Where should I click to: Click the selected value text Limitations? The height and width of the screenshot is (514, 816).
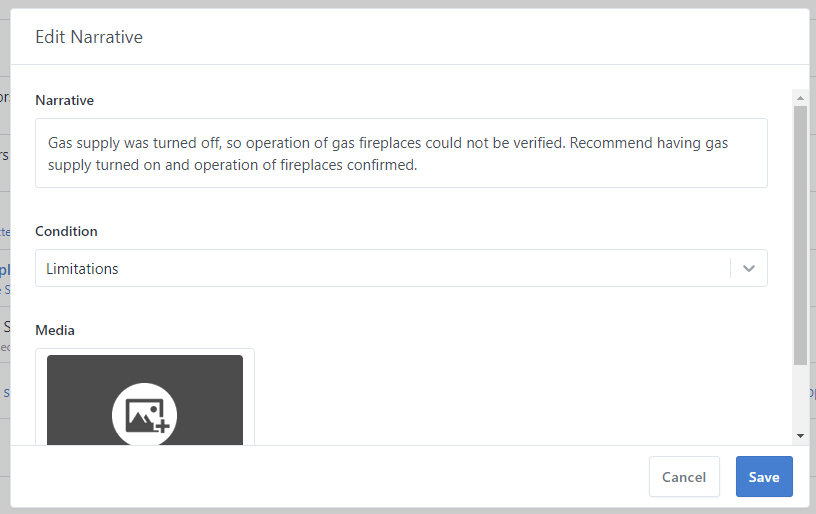tap(82, 269)
